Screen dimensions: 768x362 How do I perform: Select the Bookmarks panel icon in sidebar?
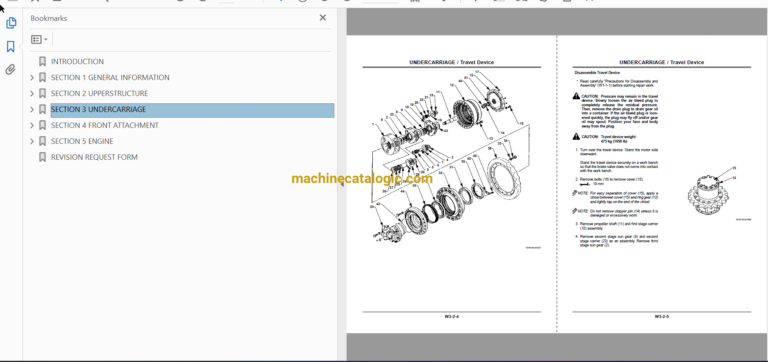(x=11, y=47)
